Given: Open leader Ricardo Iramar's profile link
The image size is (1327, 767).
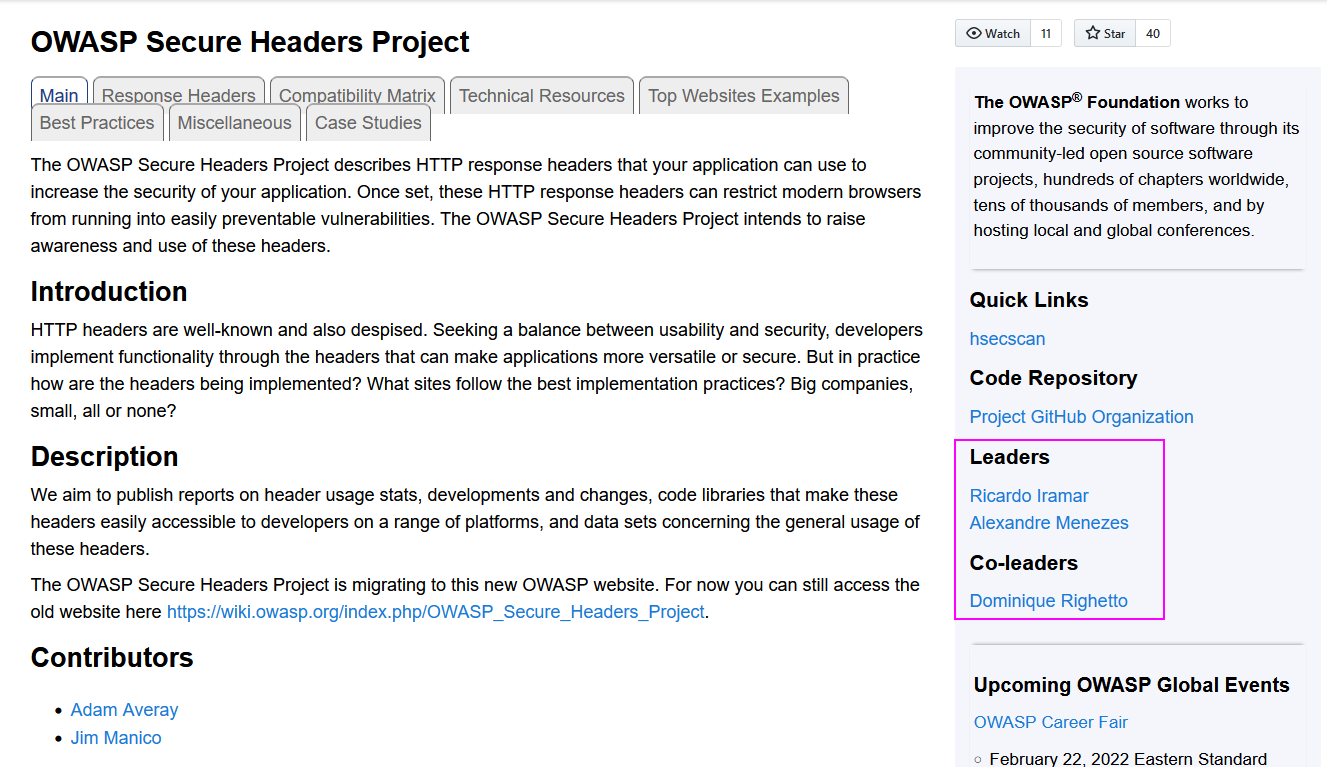Looking at the screenshot, I should point(1029,496).
